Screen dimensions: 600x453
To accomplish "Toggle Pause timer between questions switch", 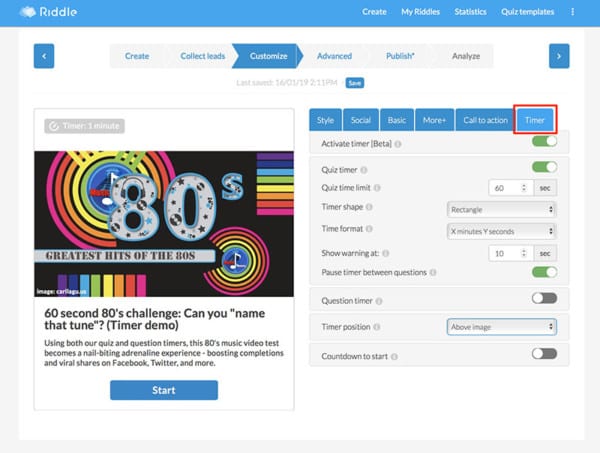I will point(545,272).
